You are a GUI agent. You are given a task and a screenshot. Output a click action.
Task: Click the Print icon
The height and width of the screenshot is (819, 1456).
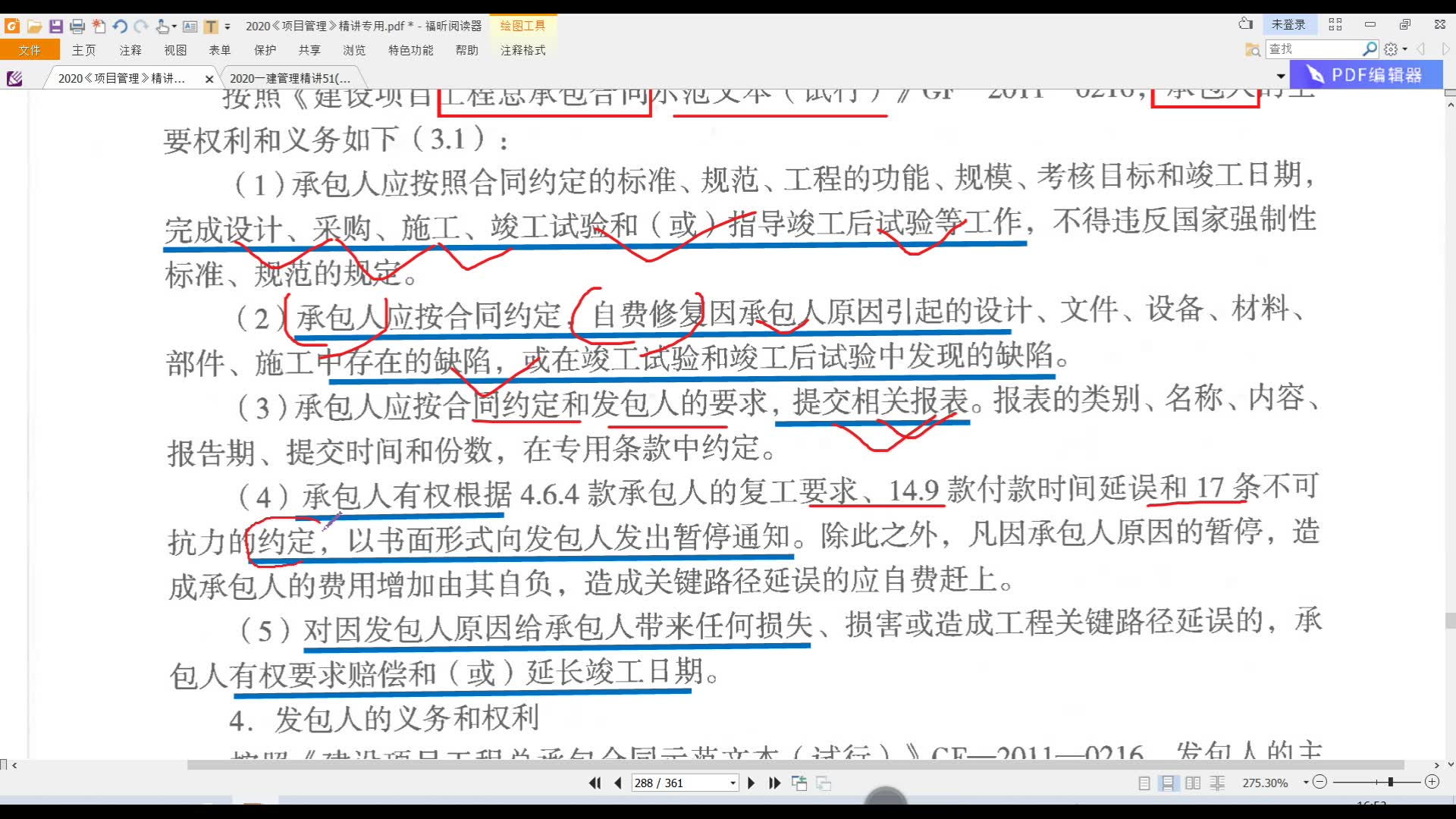[77, 25]
